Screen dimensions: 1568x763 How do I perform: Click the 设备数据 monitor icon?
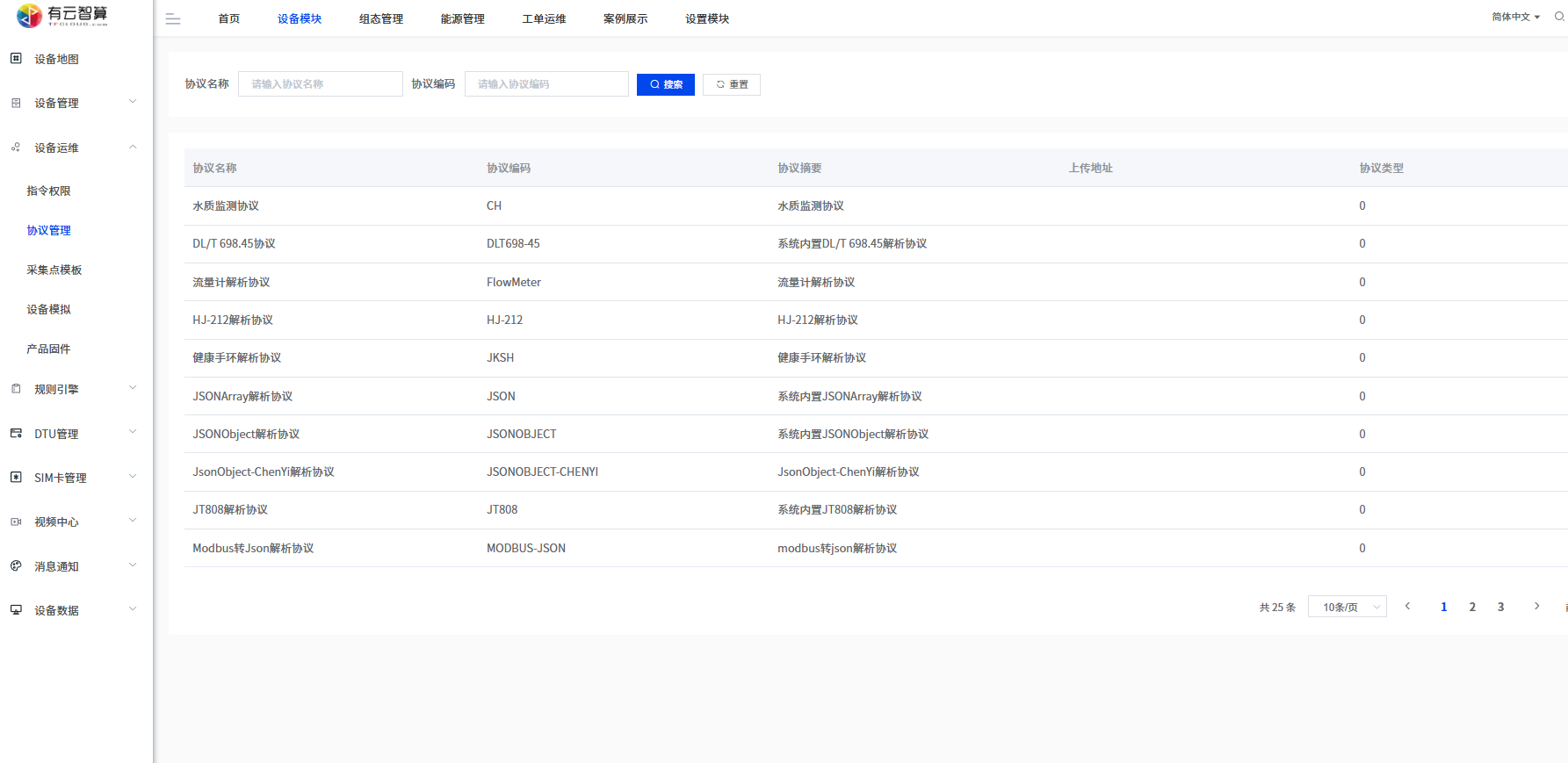[x=16, y=610]
